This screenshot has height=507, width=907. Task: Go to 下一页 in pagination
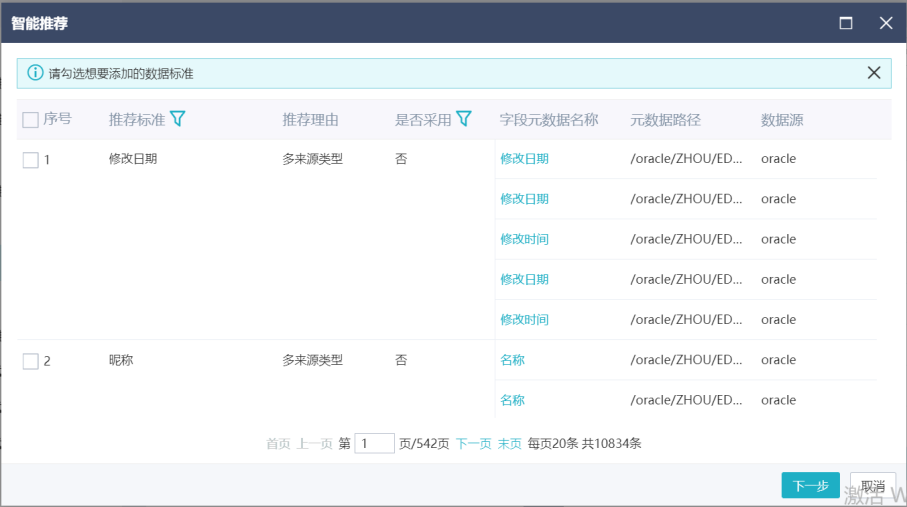473,443
